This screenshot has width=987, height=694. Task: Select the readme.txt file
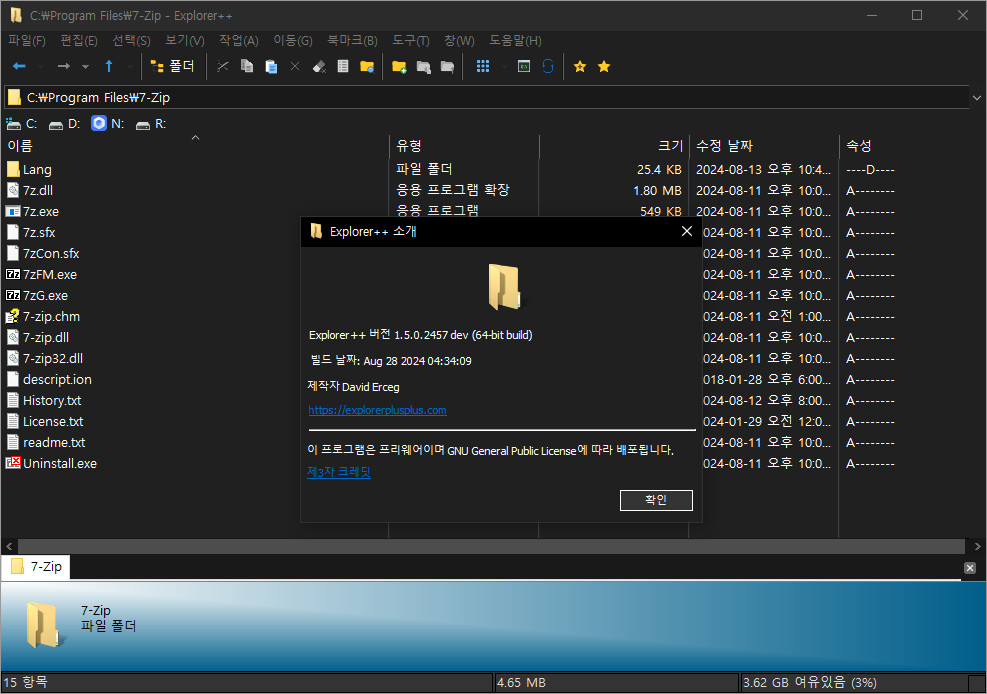pos(46,442)
